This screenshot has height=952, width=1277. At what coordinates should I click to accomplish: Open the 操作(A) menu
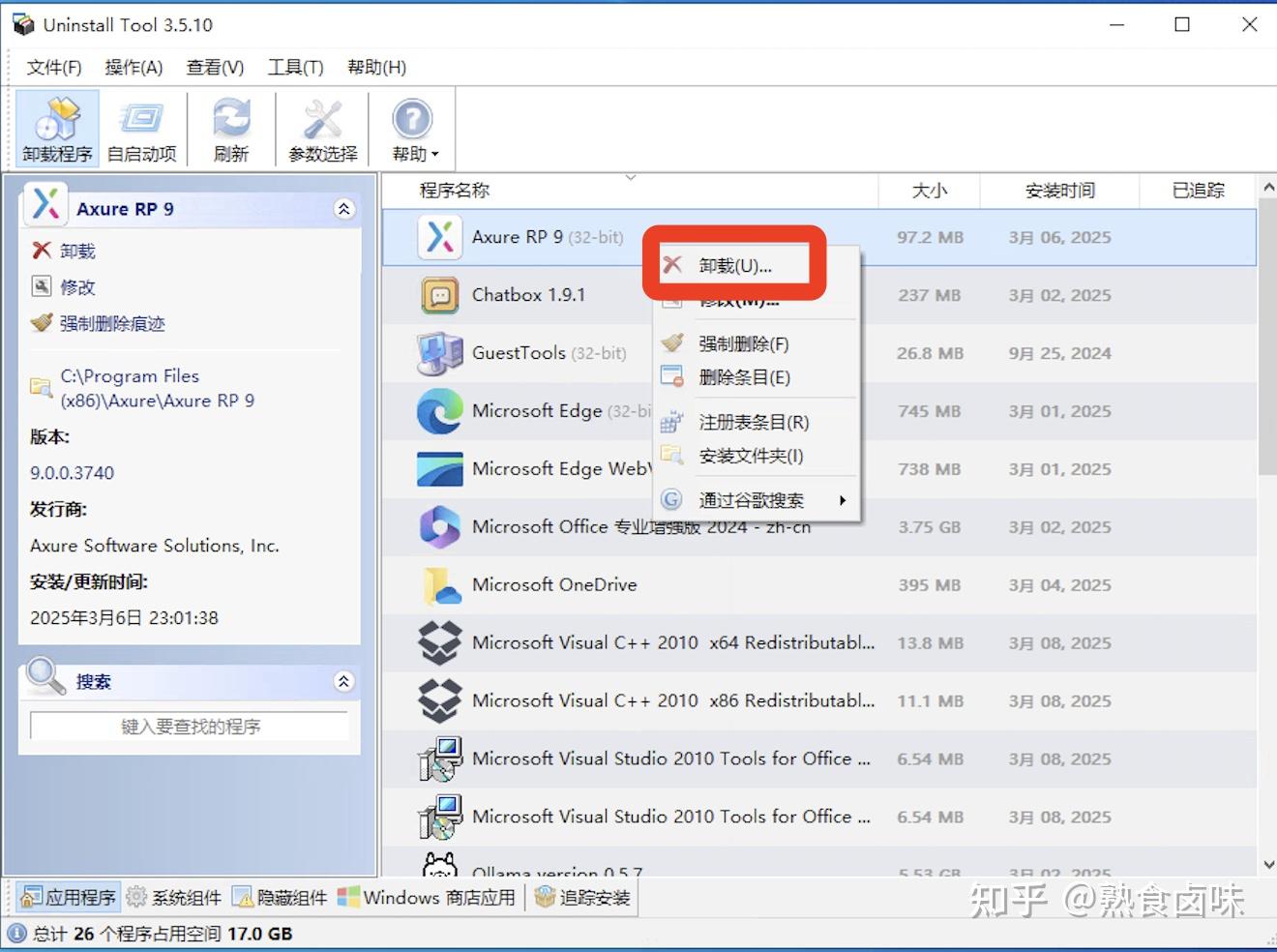(134, 67)
